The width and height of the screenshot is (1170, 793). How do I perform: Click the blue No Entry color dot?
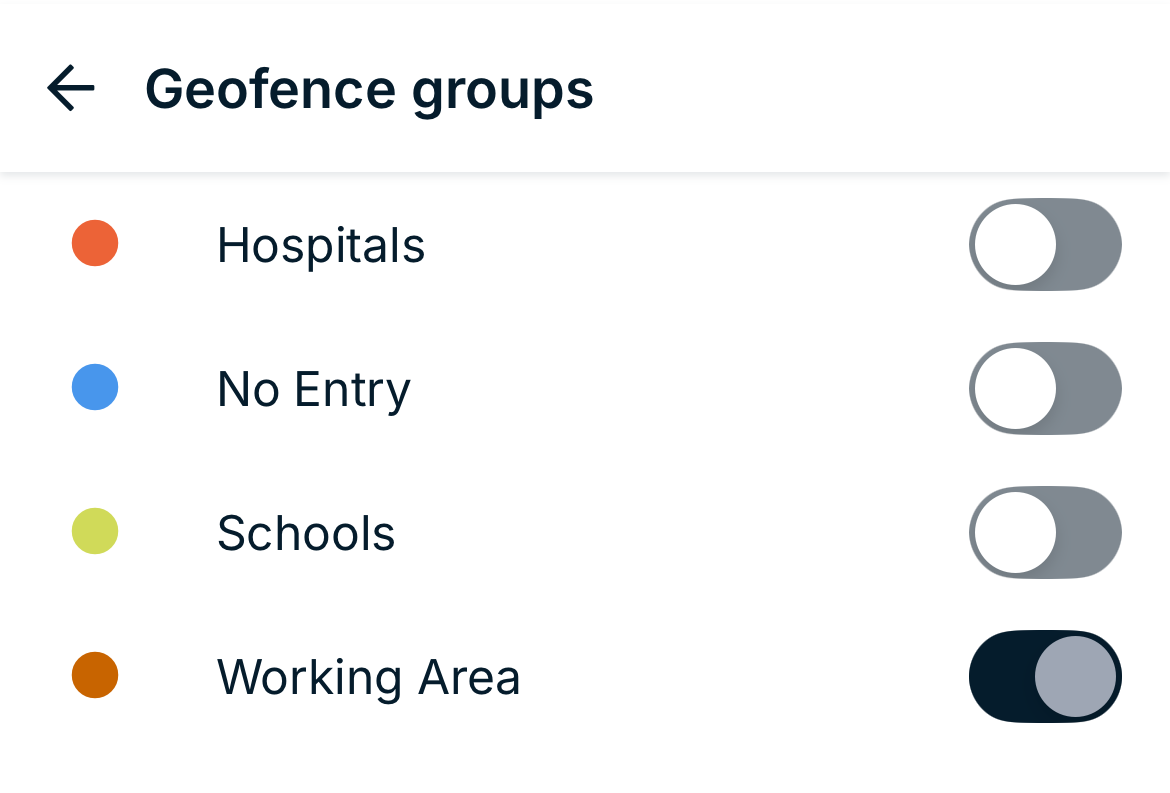95,388
